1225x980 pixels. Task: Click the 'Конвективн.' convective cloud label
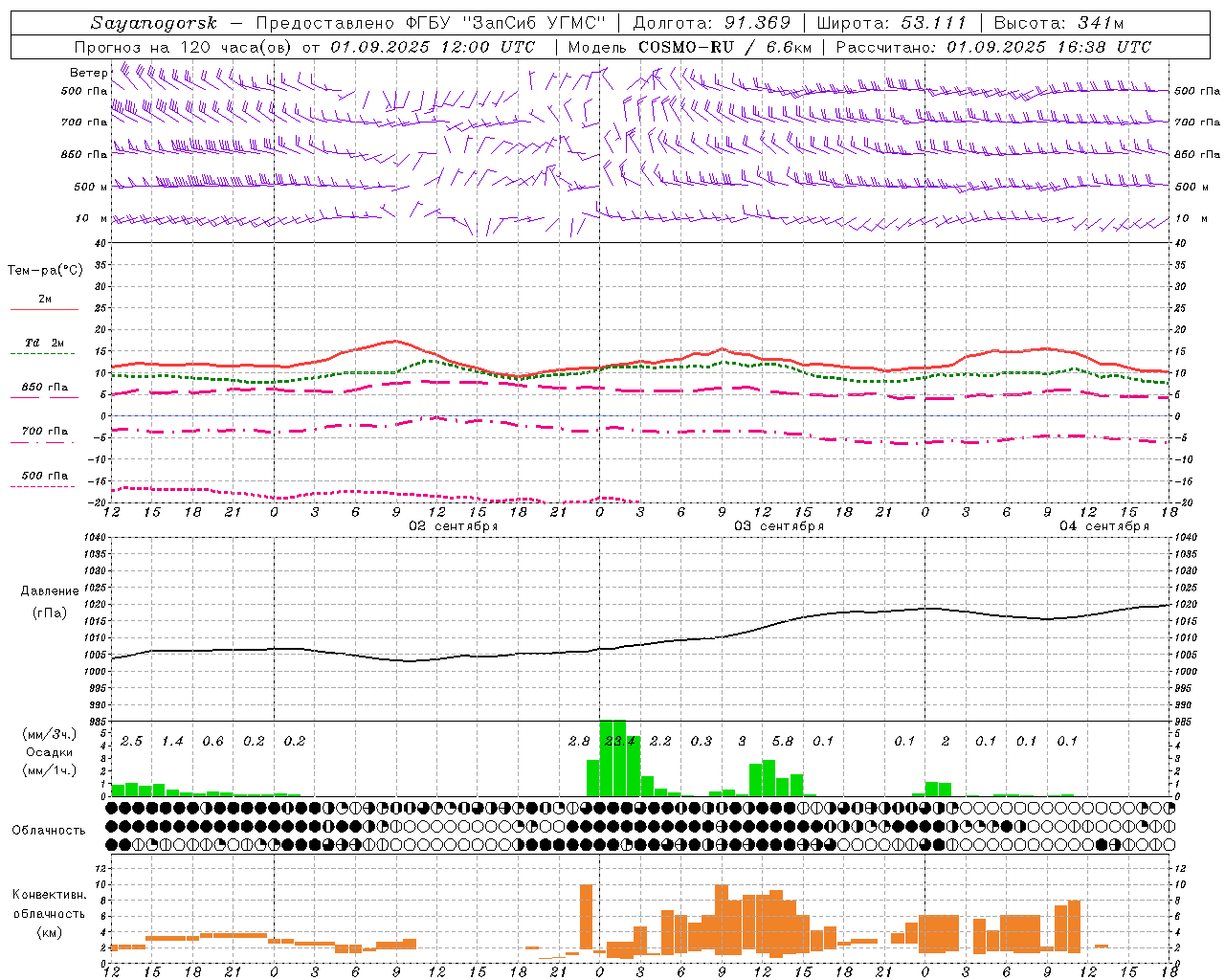click(x=49, y=895)
